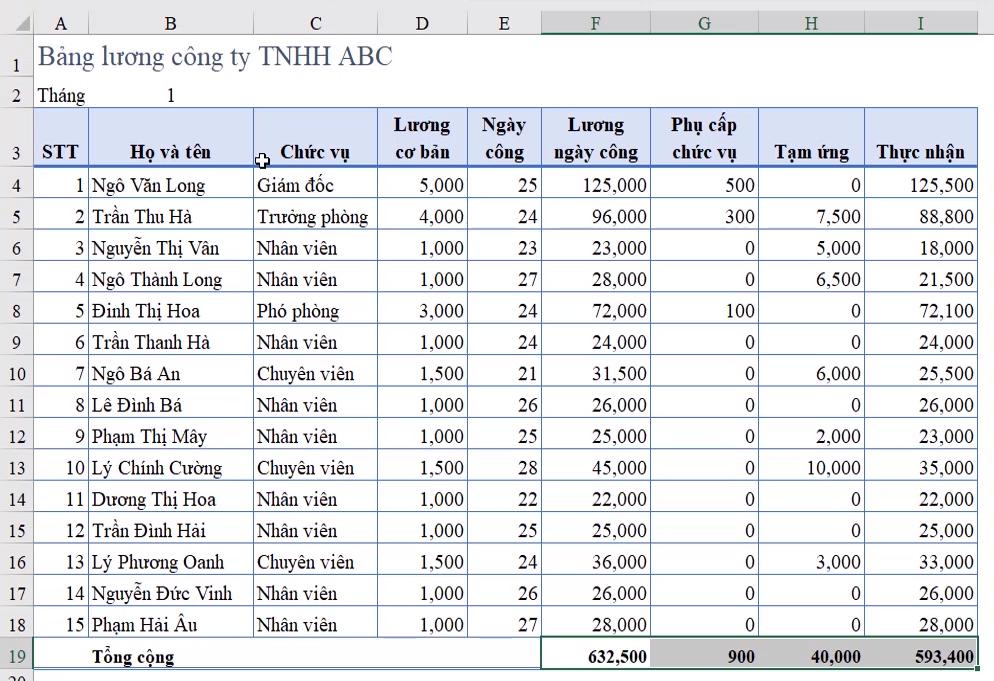Click the cell containing Ngô Văn Long
The height and width of the screenshot is (681, 994).
[171, 185]
